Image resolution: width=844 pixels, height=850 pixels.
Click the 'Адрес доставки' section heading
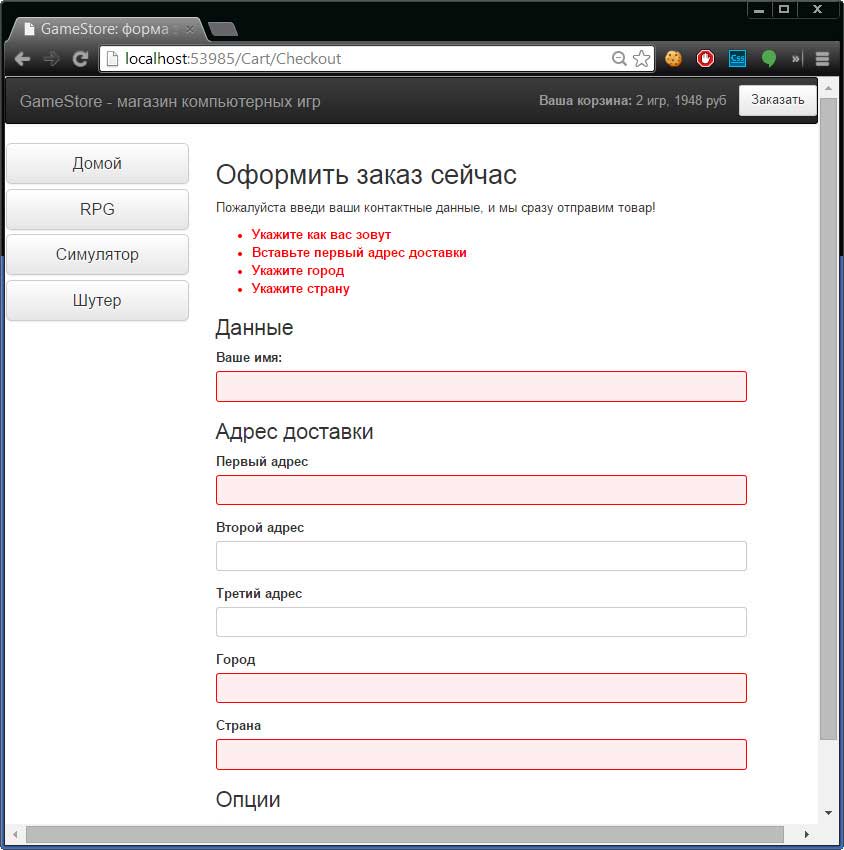(x=294, y=432)
